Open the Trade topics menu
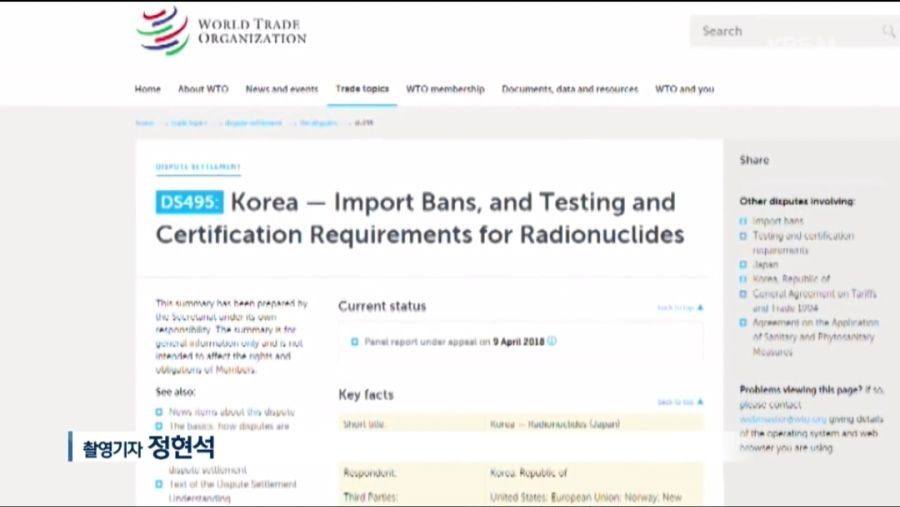 [362, 89]
